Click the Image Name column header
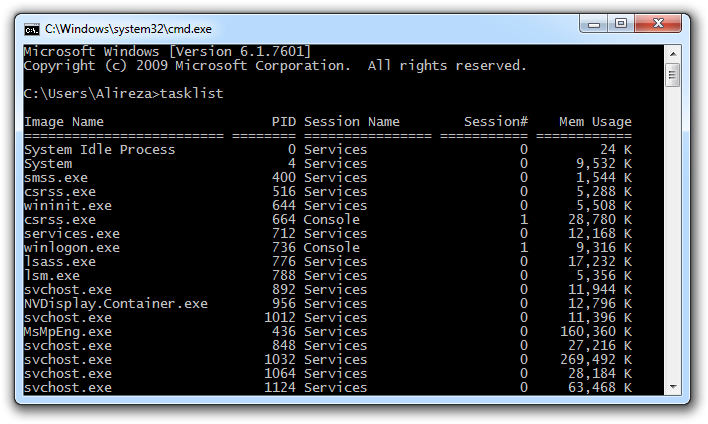 point(64,121)
